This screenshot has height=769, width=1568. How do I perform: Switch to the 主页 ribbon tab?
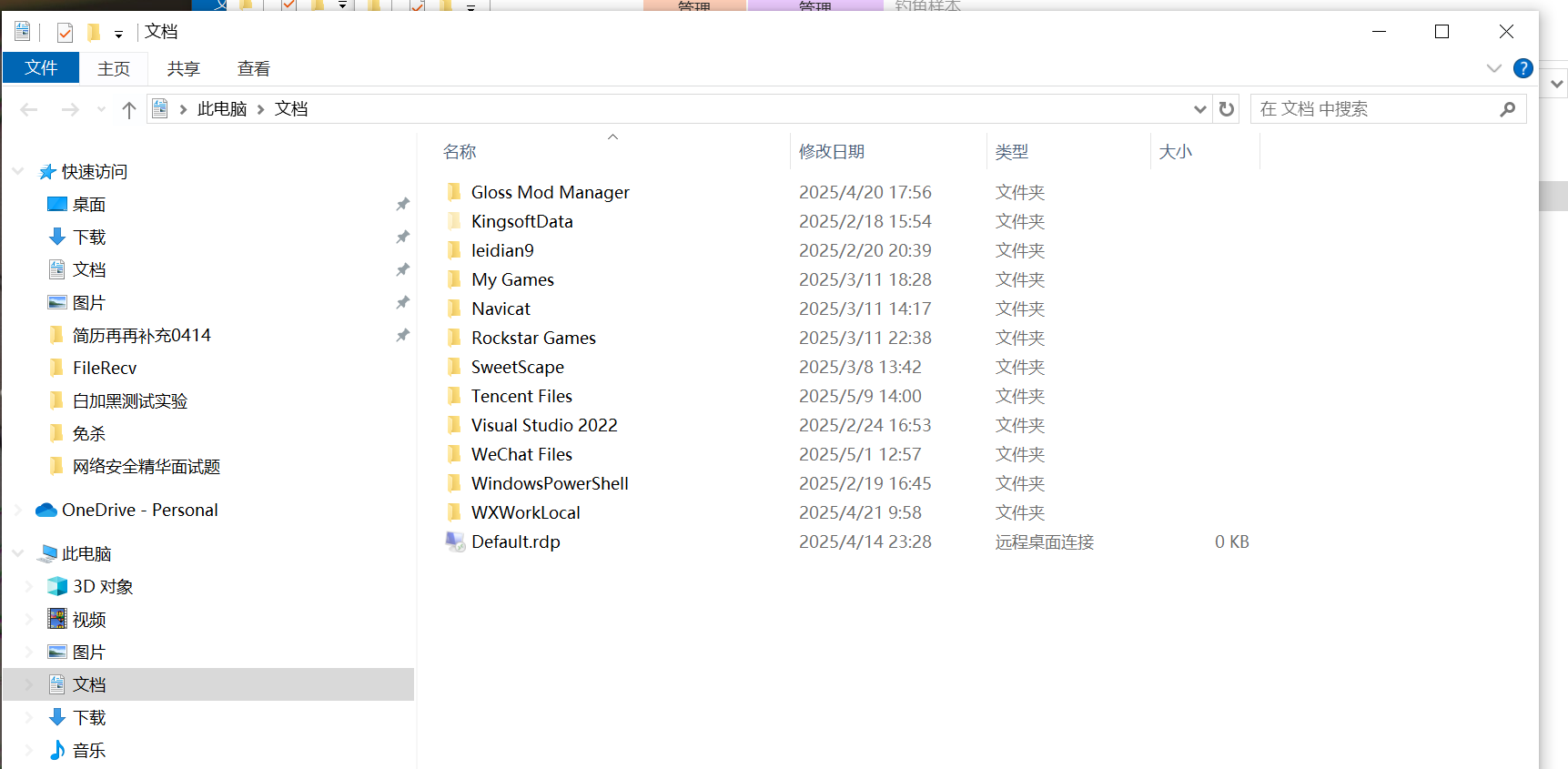(114, 69)
